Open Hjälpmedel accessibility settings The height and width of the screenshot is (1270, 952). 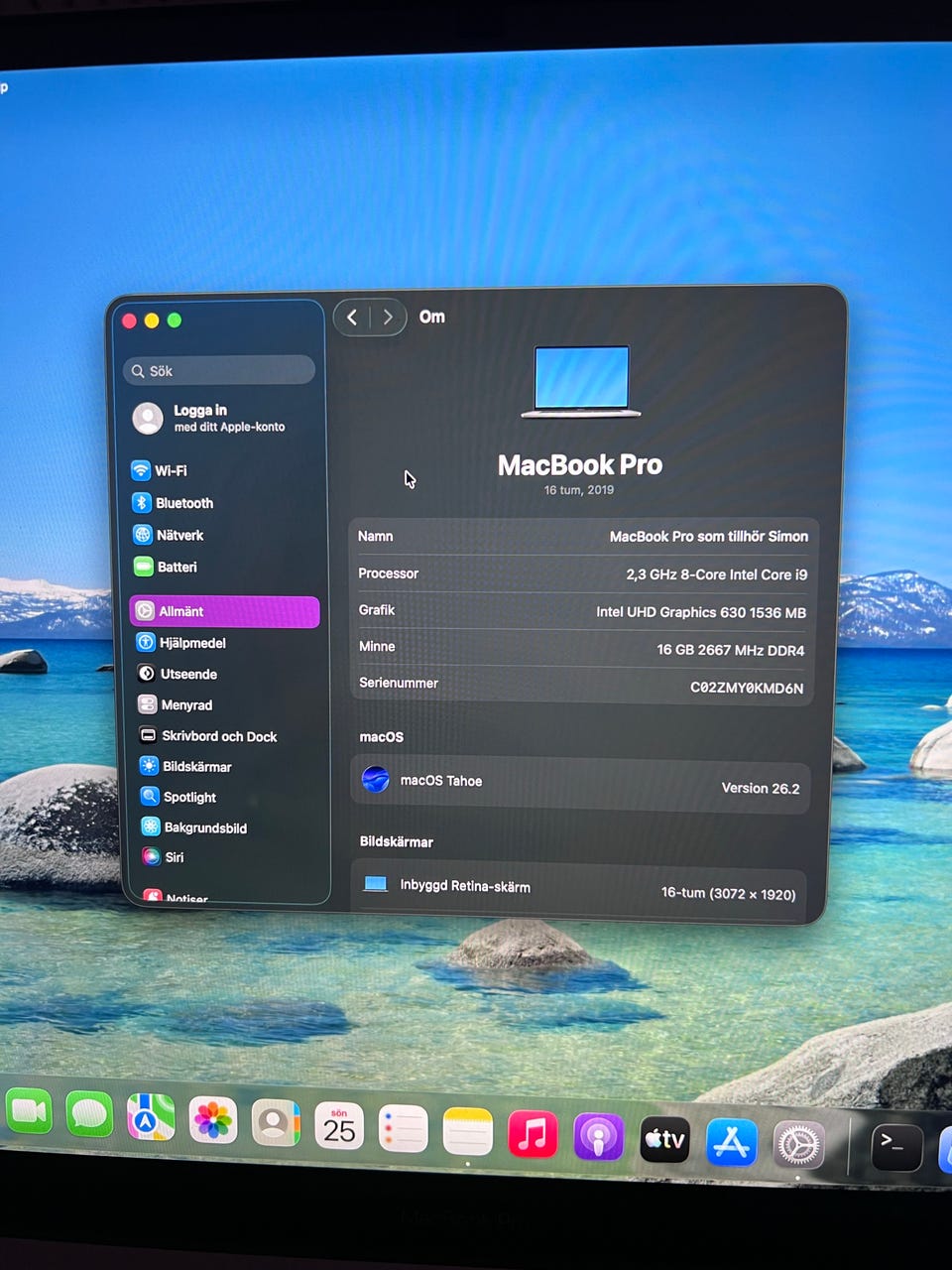(191, 643)
